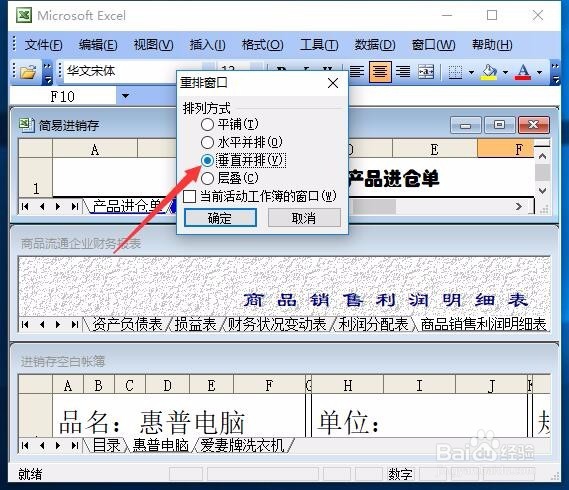569x490 pixels.
Task: Open the fill color dropdown arrow
Action: [x=505, y=72]
